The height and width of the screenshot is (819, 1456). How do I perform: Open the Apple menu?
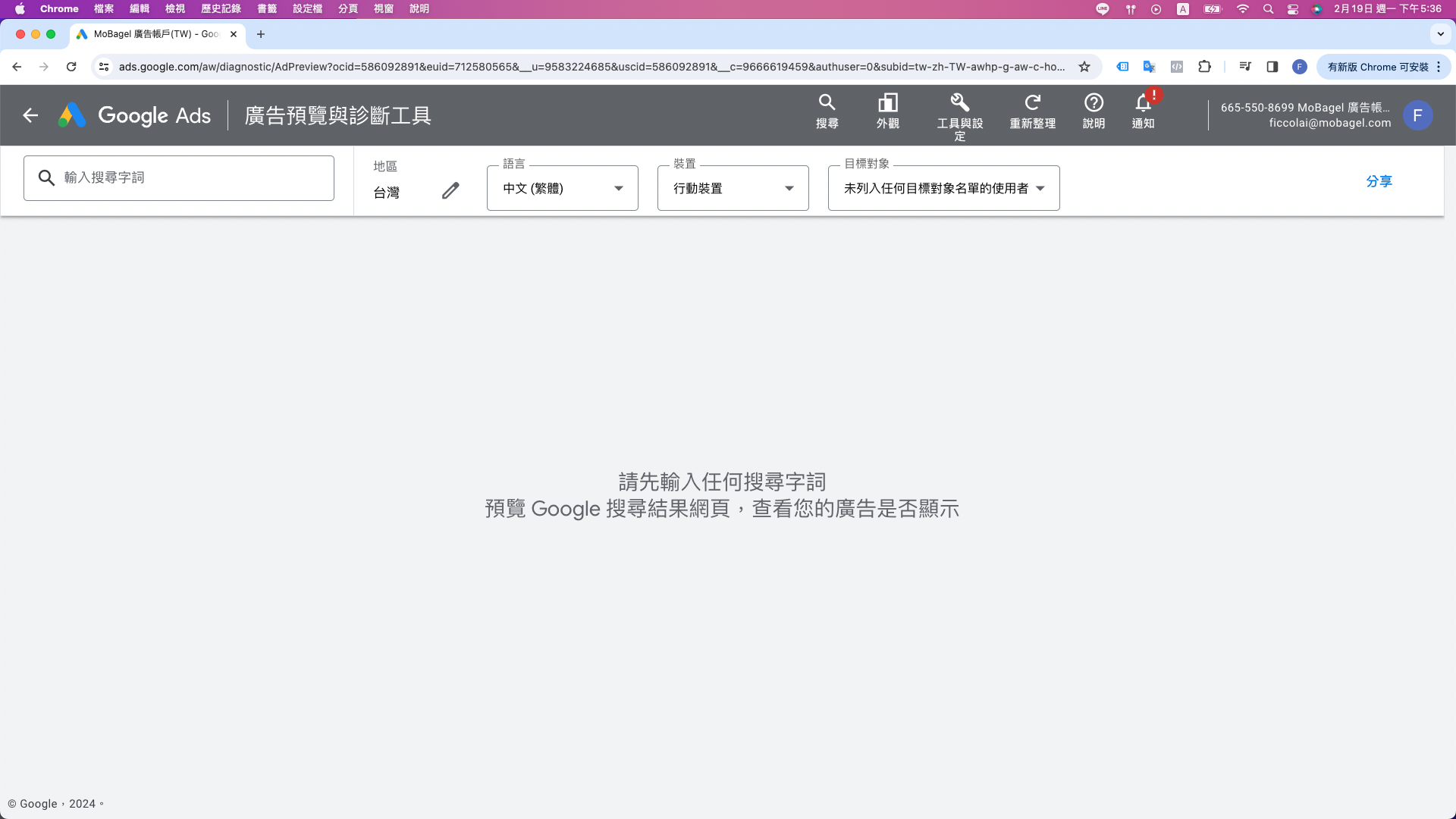click(x=20, y=9)
